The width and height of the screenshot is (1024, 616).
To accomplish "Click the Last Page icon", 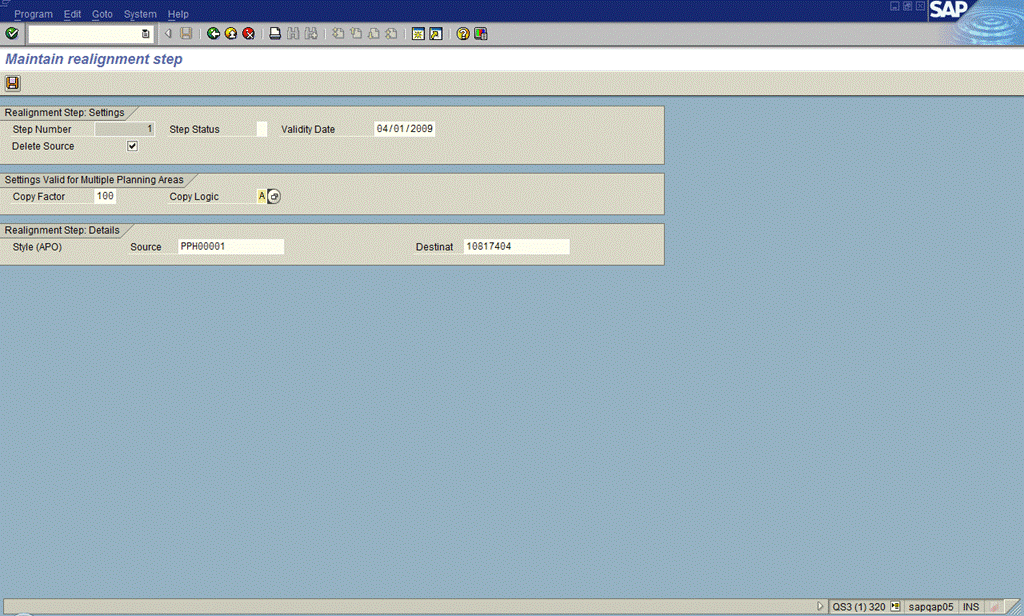I will (x=391, y=33).
